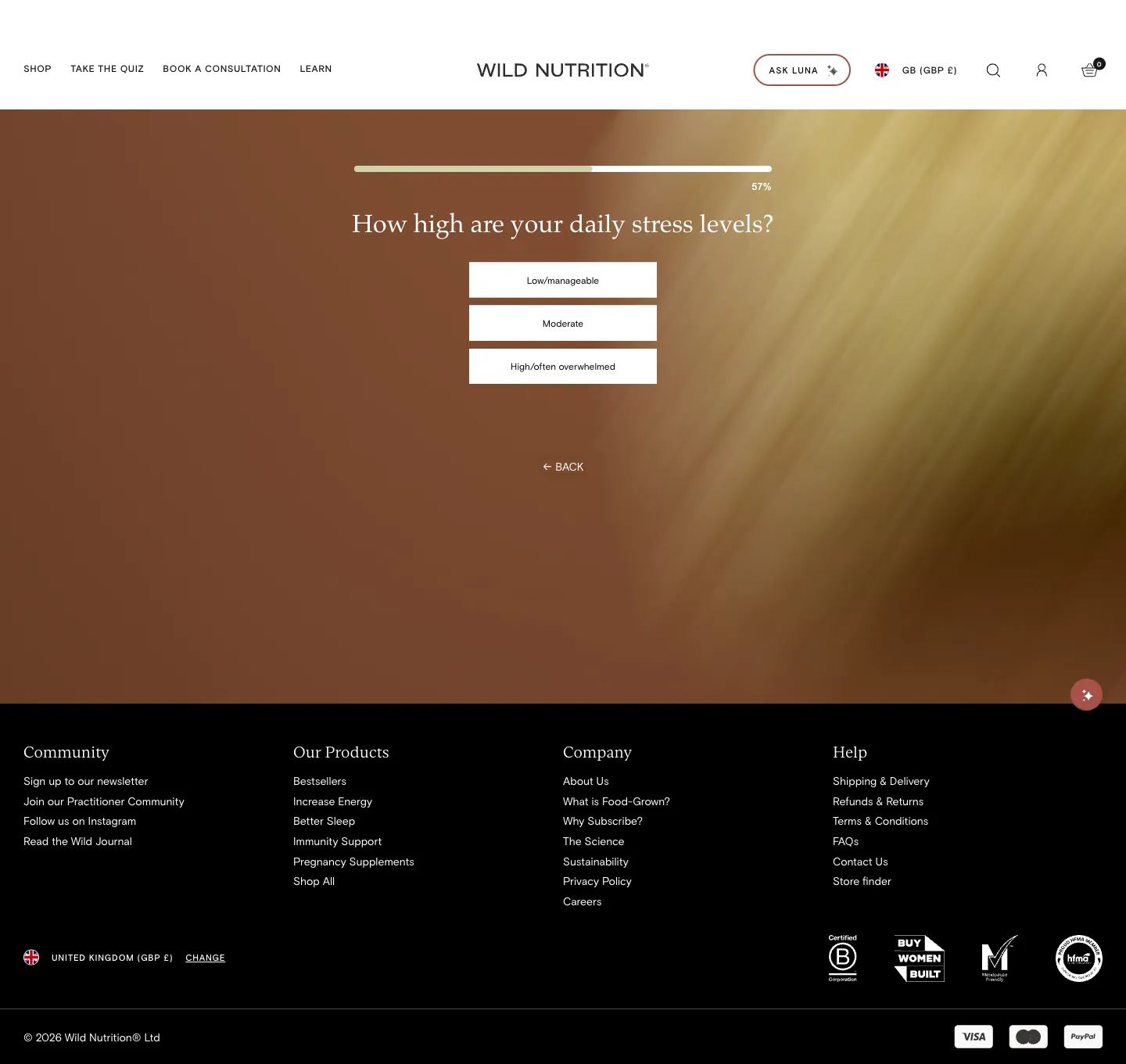Open the search magnifier icon
Viewport: 1126px width, 1064px height.
pos(993,70)
